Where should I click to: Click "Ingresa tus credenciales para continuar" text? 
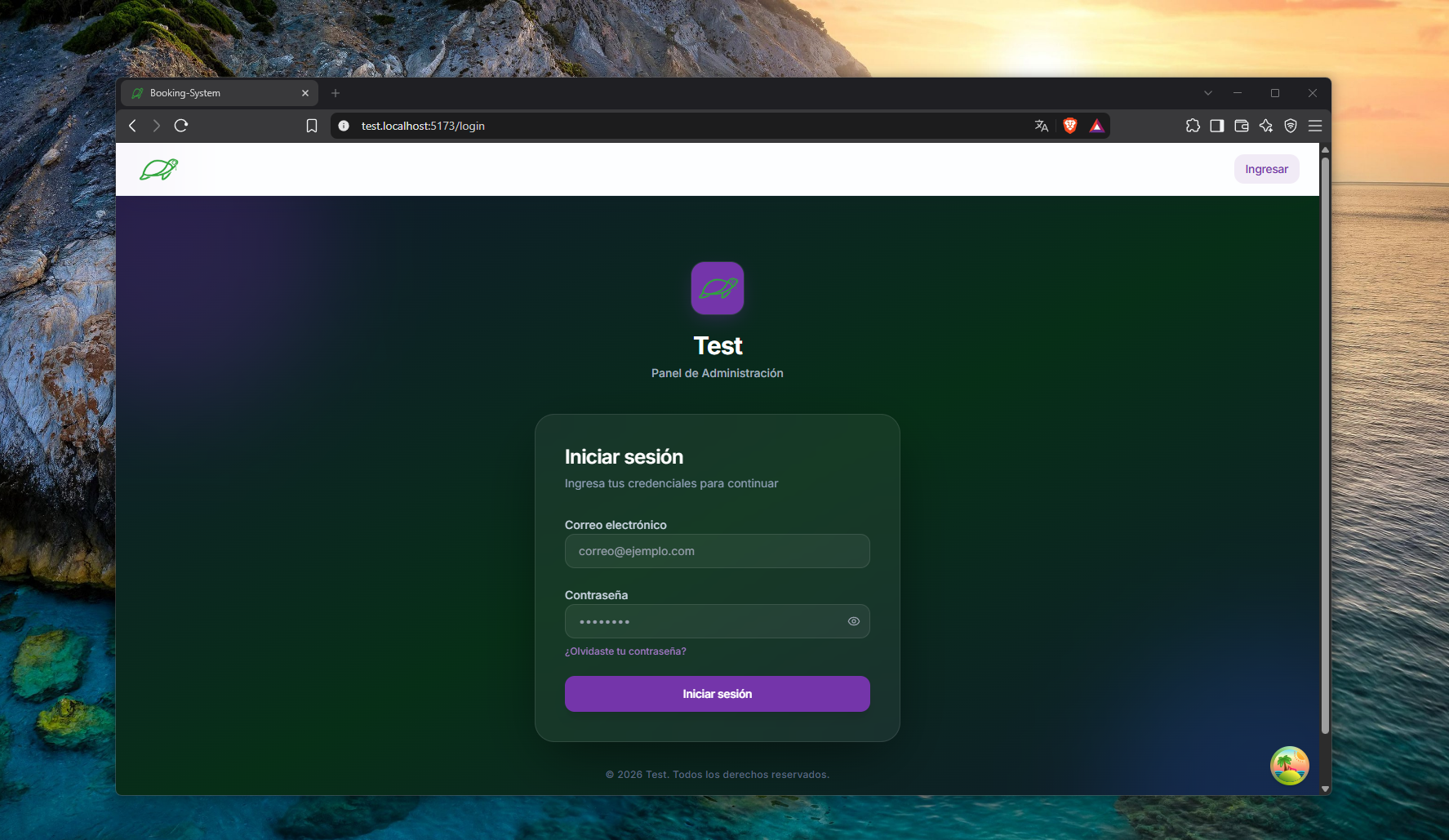click(671, 483)
